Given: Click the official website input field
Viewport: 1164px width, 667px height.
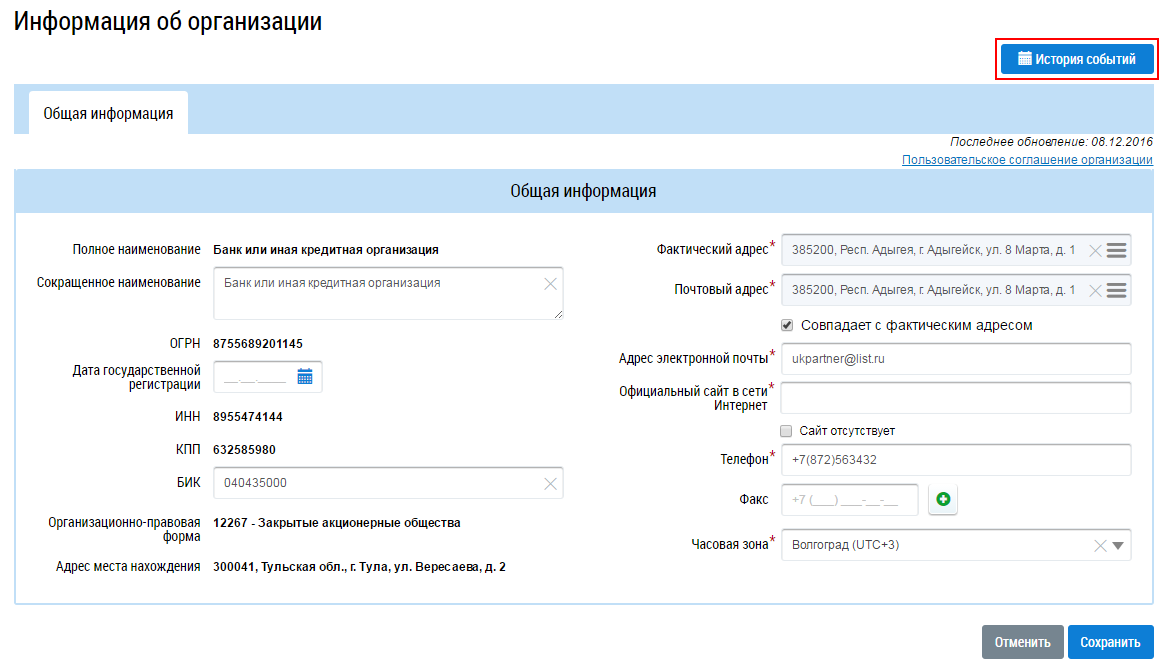Looking at the screenshot, I should tap(955, 398).
